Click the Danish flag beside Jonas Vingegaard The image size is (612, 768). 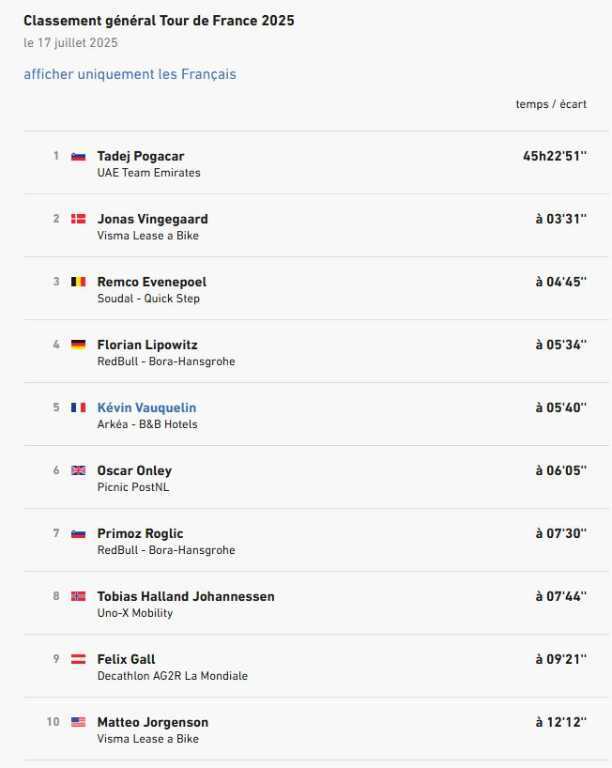[x=78, y=219]
